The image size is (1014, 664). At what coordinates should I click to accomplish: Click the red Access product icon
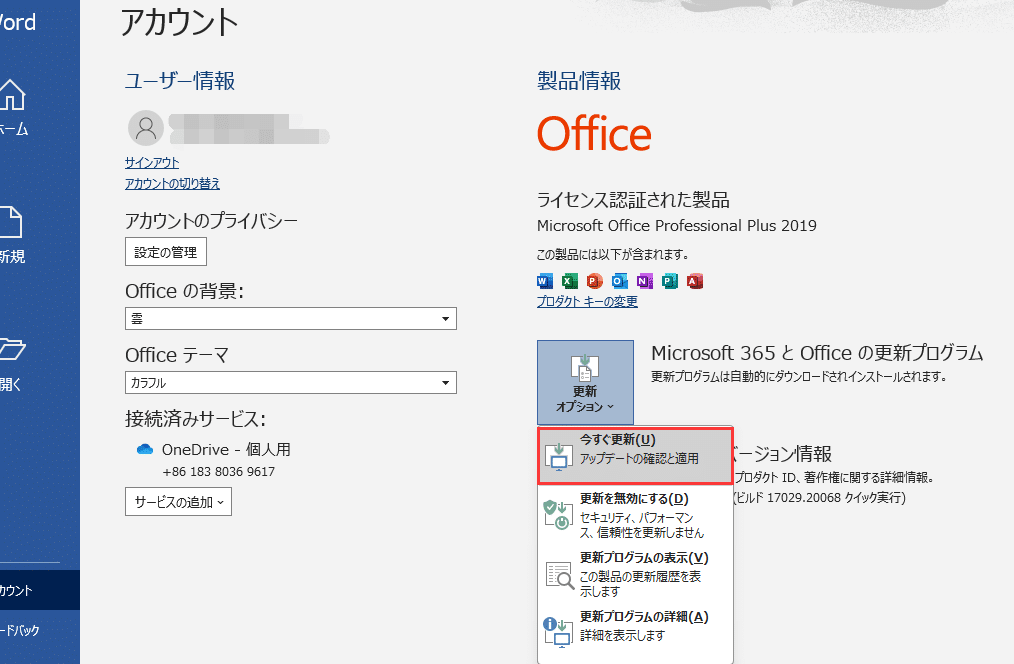point(695,280)
